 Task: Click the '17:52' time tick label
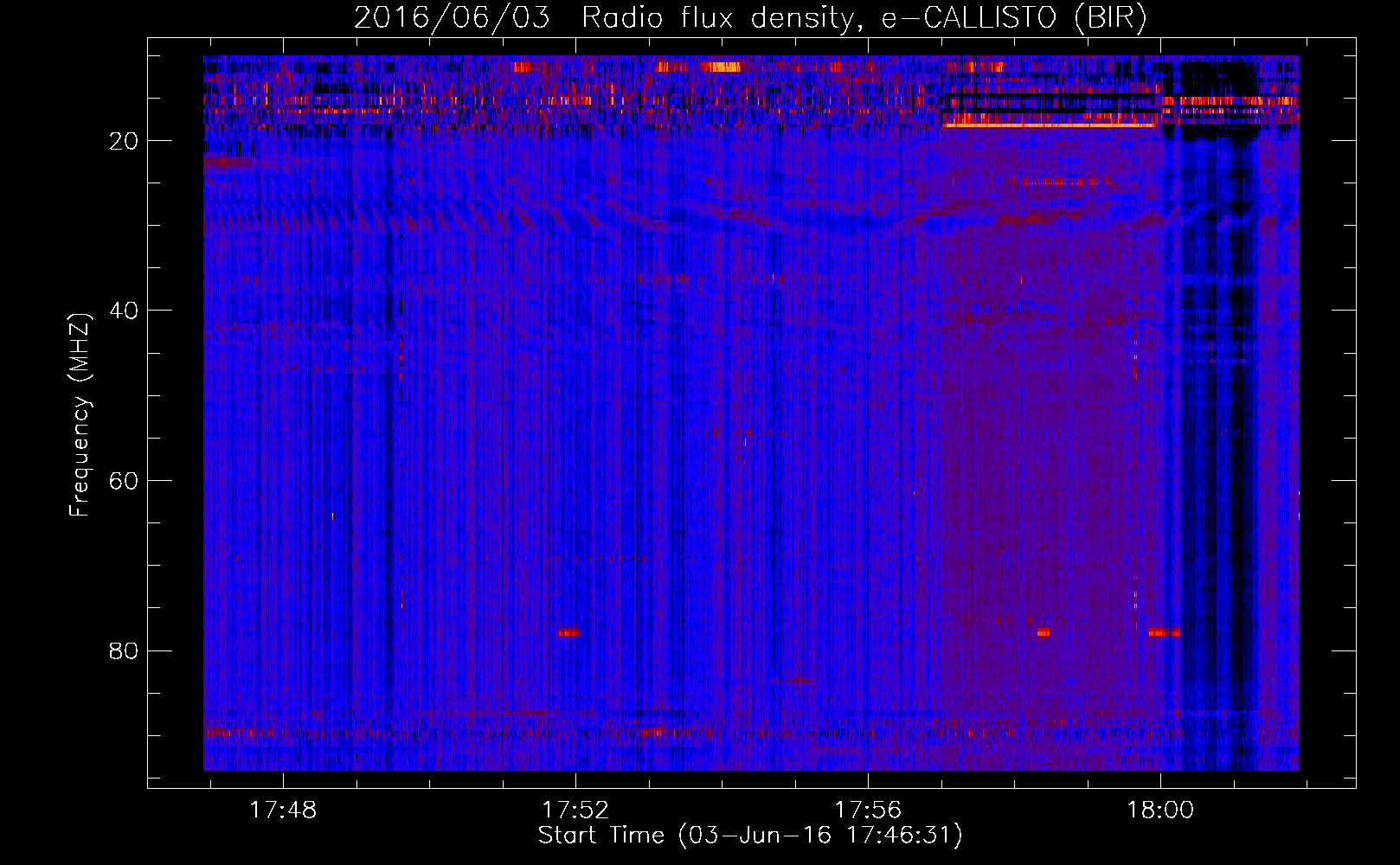[575, 811]
